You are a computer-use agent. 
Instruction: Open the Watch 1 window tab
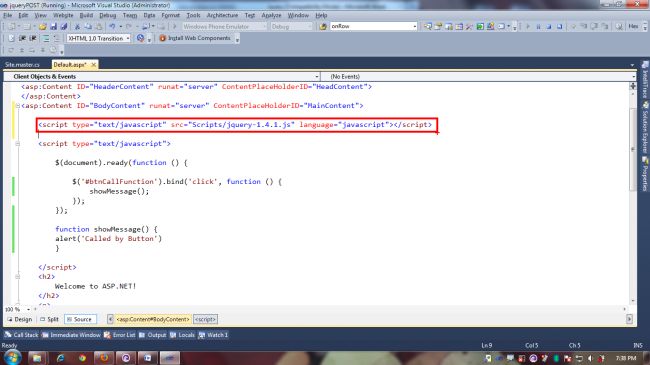(213, 335)
